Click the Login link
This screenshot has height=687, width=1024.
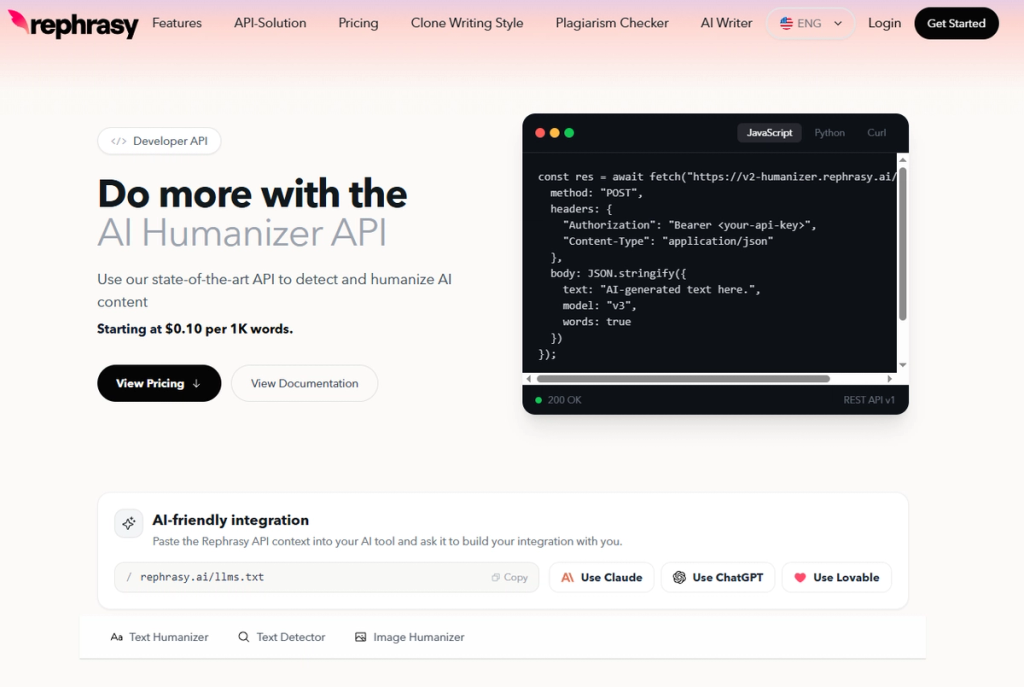884,23
